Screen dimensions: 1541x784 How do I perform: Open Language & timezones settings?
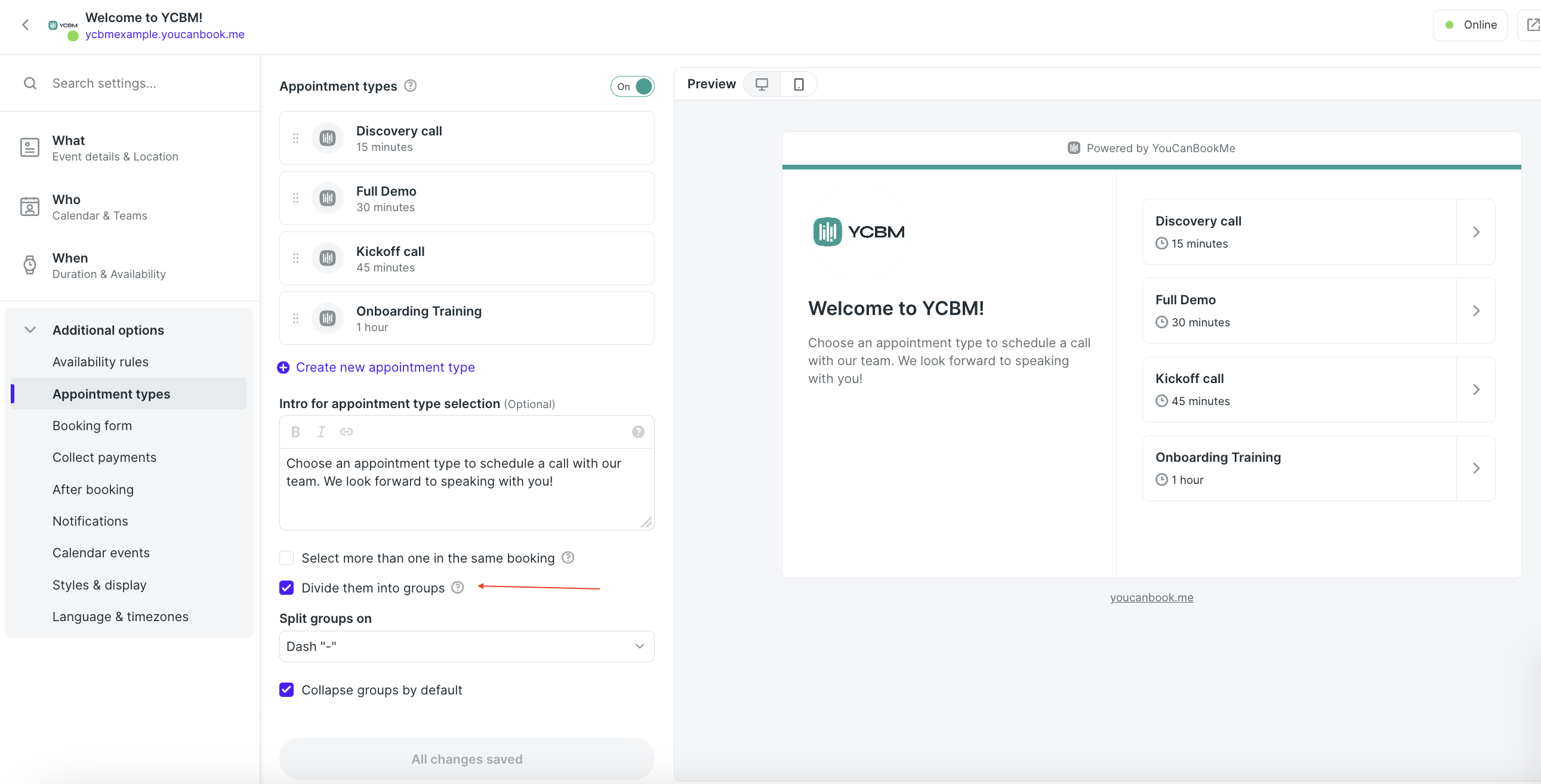point(120,616)
